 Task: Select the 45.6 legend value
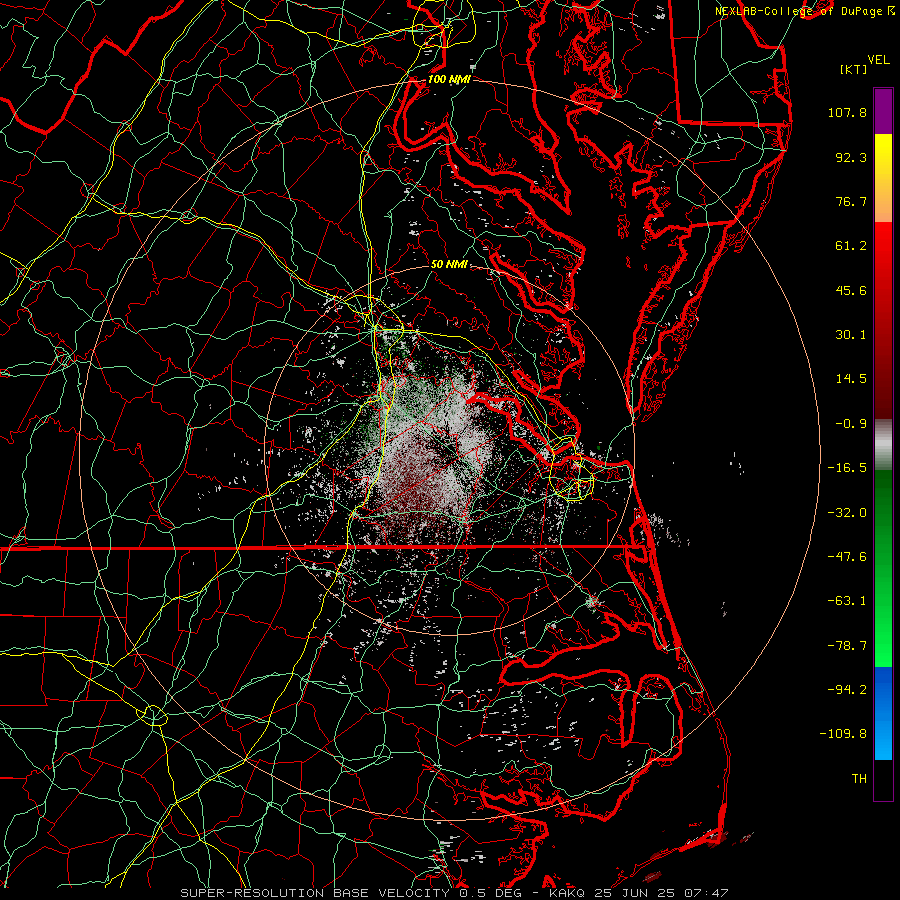[850, 290]
